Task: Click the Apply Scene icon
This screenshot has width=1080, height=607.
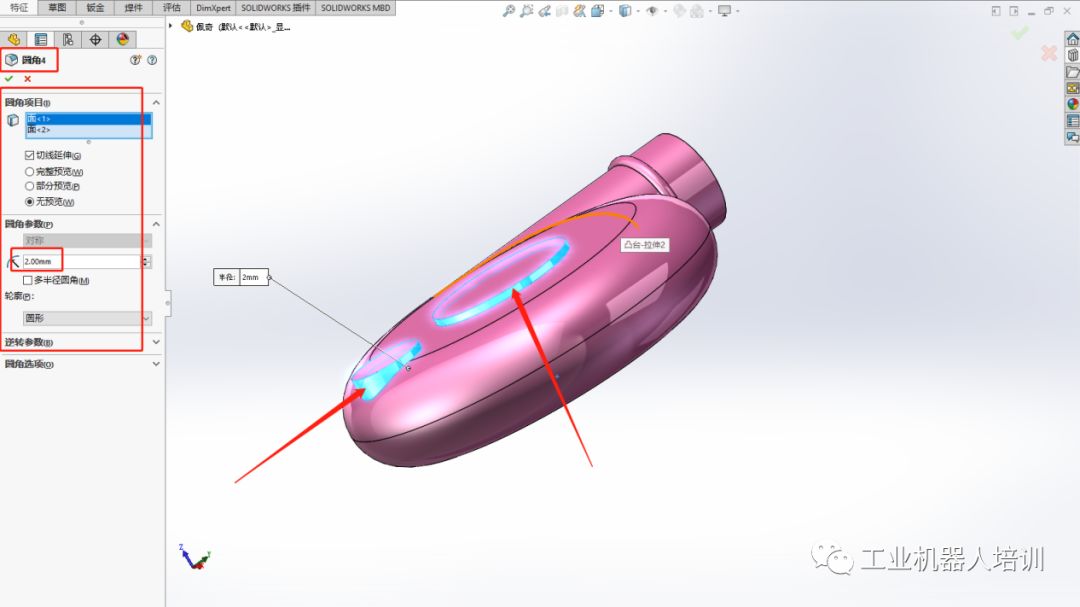Action: 697,10
